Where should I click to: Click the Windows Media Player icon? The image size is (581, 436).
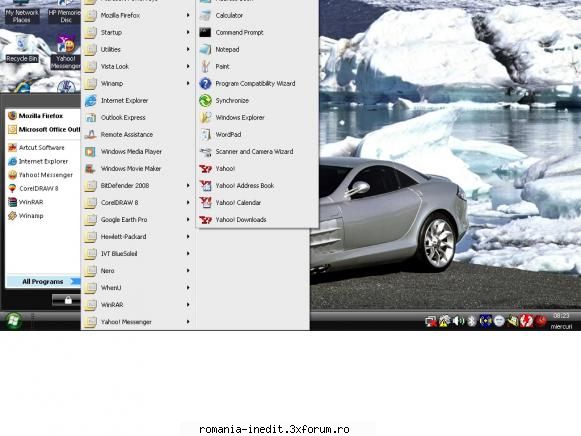point(90,152)
